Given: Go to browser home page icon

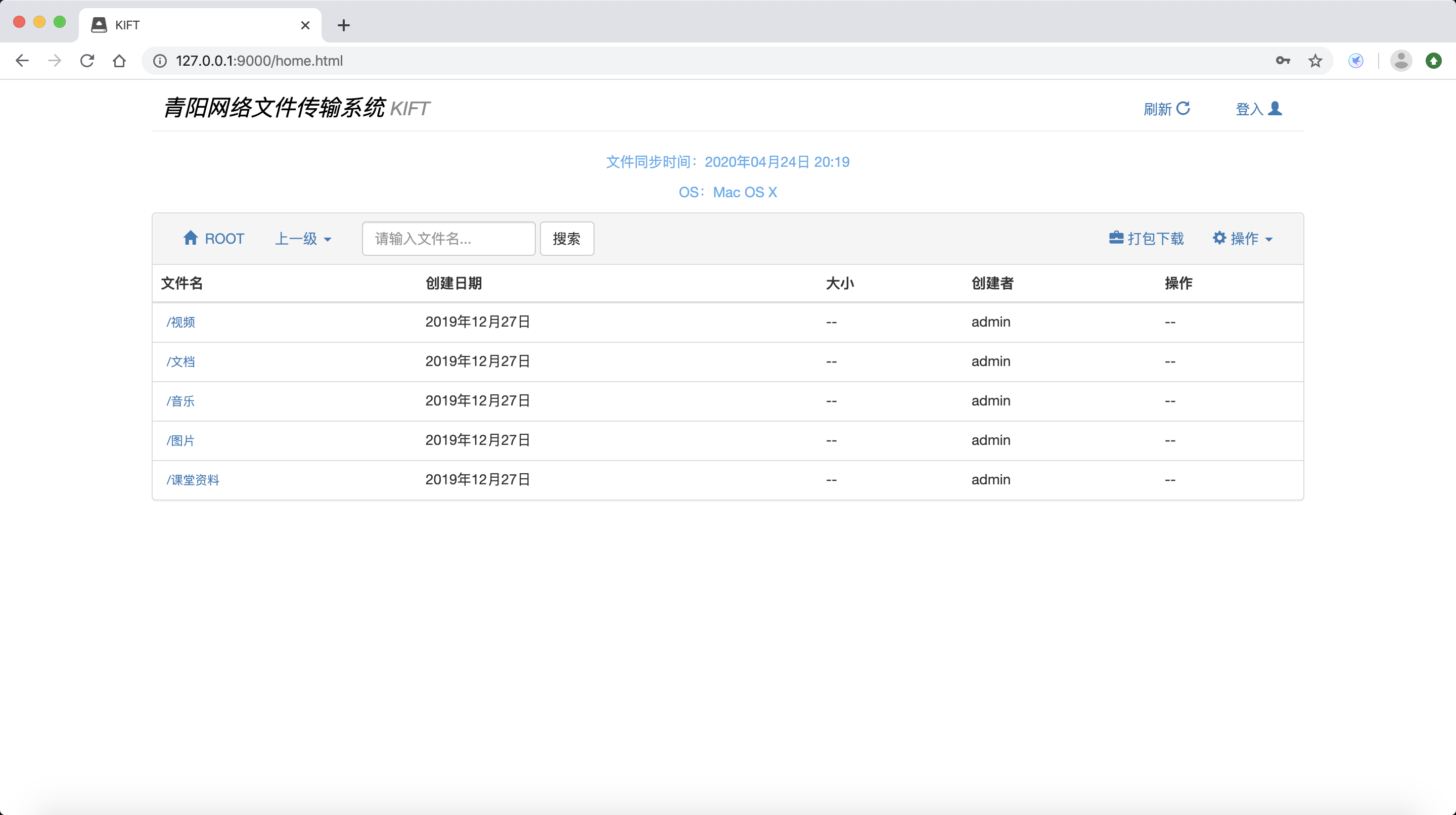Looking at the screenshot, I should (119, 61).
